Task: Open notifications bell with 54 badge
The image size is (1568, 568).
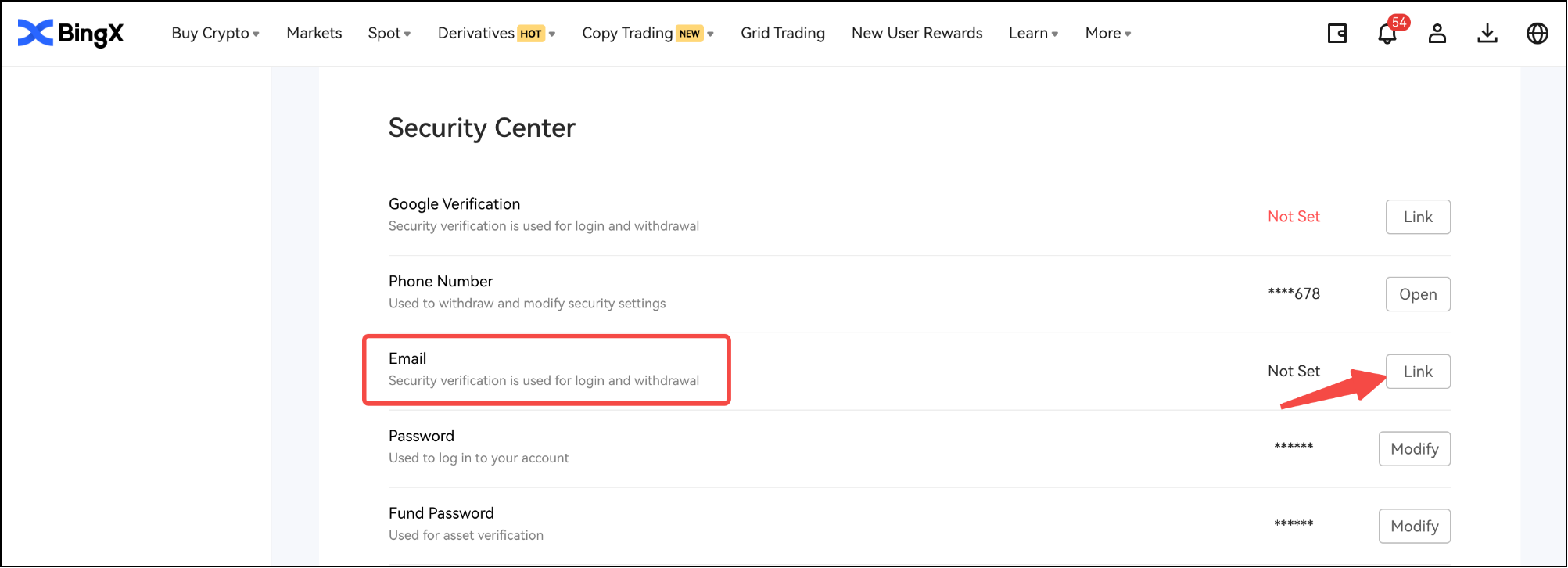Action: tap(1387, 34)
